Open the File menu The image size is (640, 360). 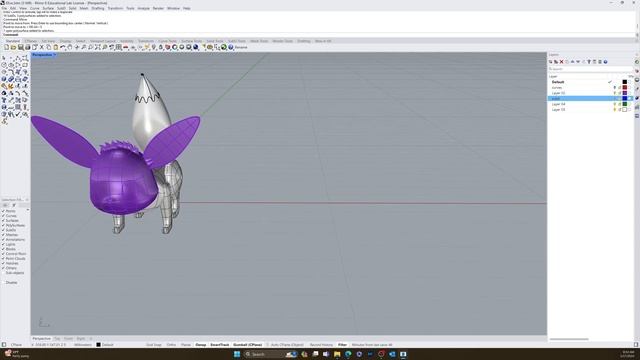click(4, 8)
